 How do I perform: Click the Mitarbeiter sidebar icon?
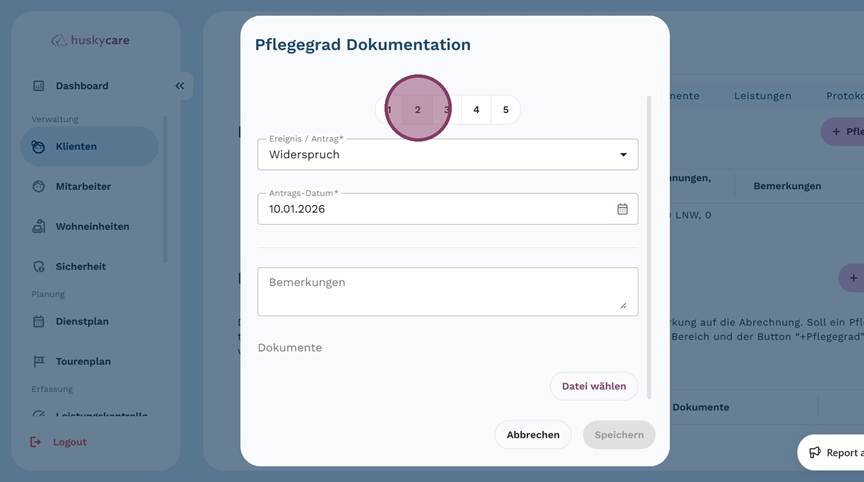39,186
